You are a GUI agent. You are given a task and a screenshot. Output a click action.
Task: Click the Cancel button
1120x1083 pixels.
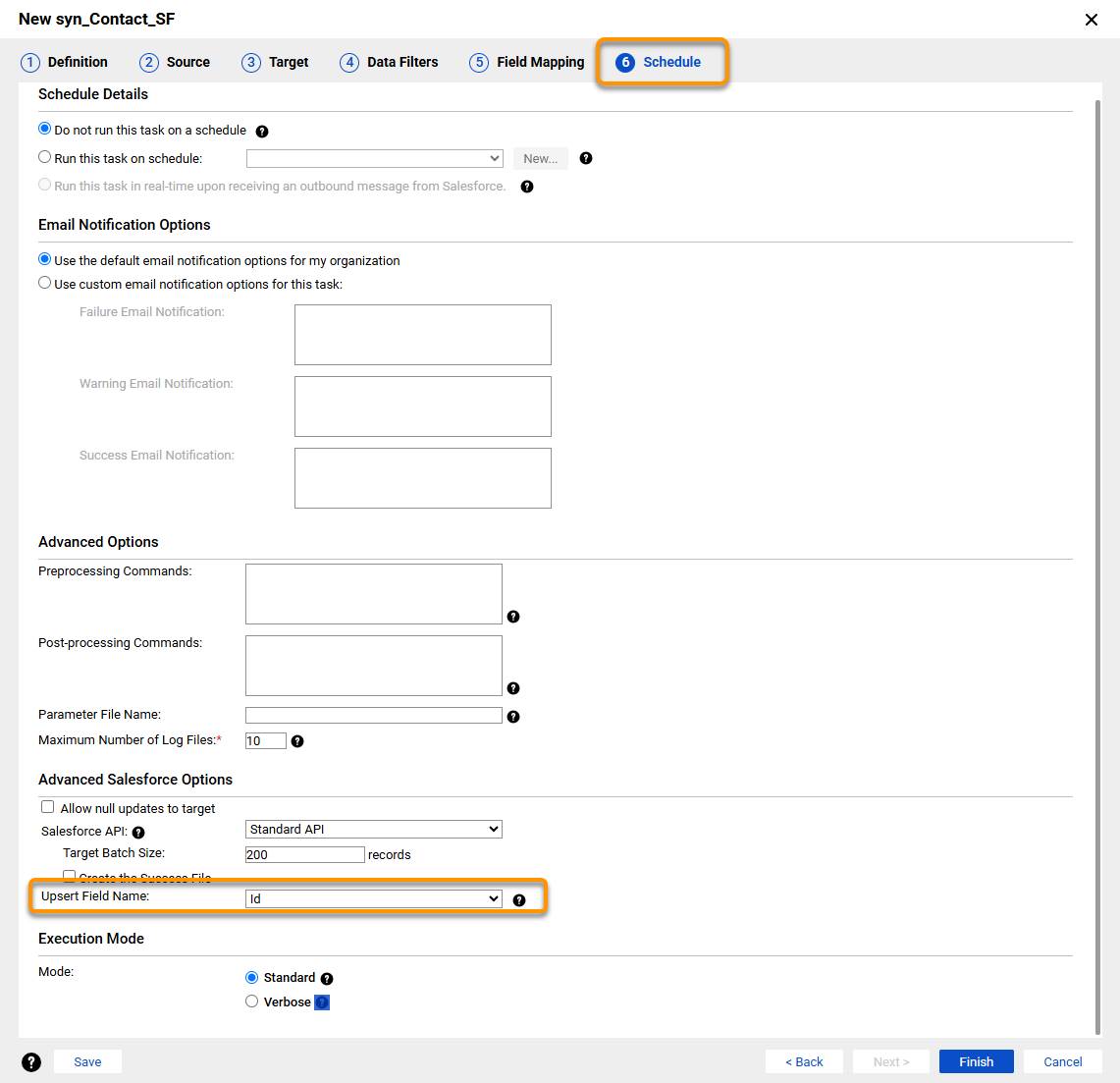pyautogui.click(x=1063, y=1061)
